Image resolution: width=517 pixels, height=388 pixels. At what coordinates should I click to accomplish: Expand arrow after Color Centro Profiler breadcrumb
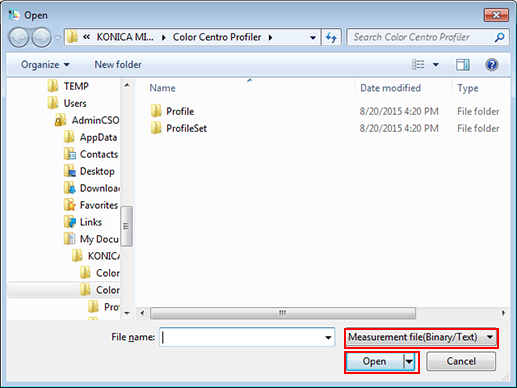point(270,37)
